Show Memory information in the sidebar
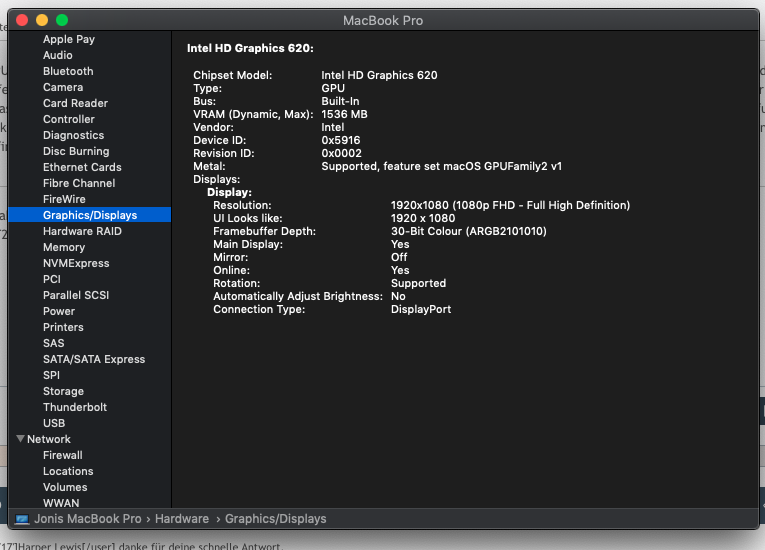This screenshot has height=550, width=765. [x=64, y=247]
